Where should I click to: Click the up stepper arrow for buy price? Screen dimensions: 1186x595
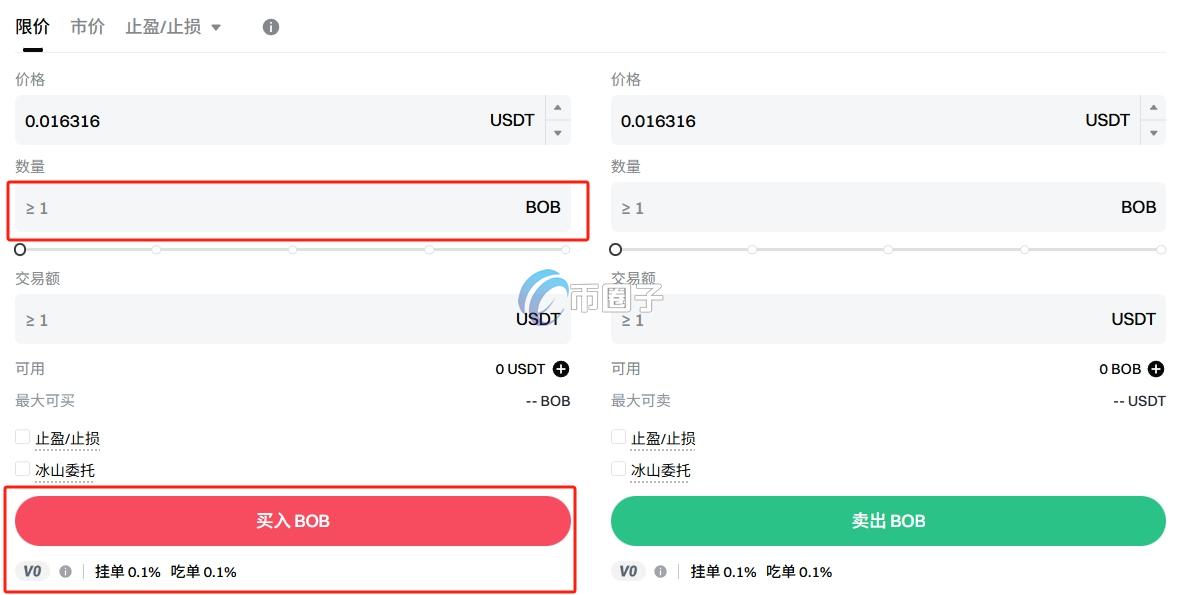557,108
